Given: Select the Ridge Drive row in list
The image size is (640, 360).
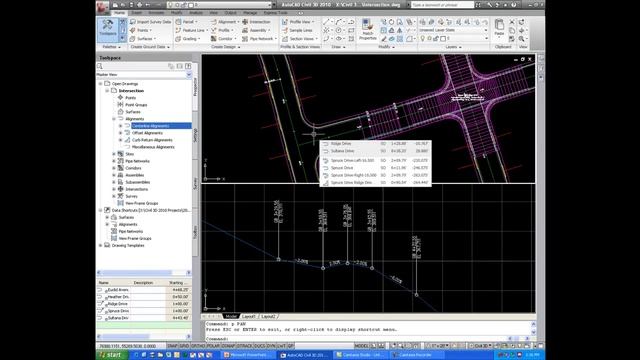Looking at the screenshot, I should tap(144, 304).
